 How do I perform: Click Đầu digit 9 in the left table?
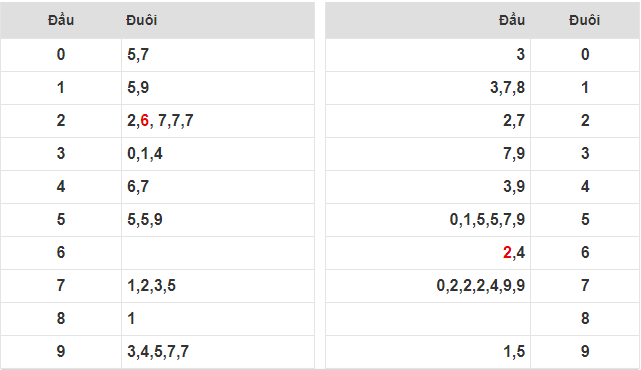pos(61,352)
